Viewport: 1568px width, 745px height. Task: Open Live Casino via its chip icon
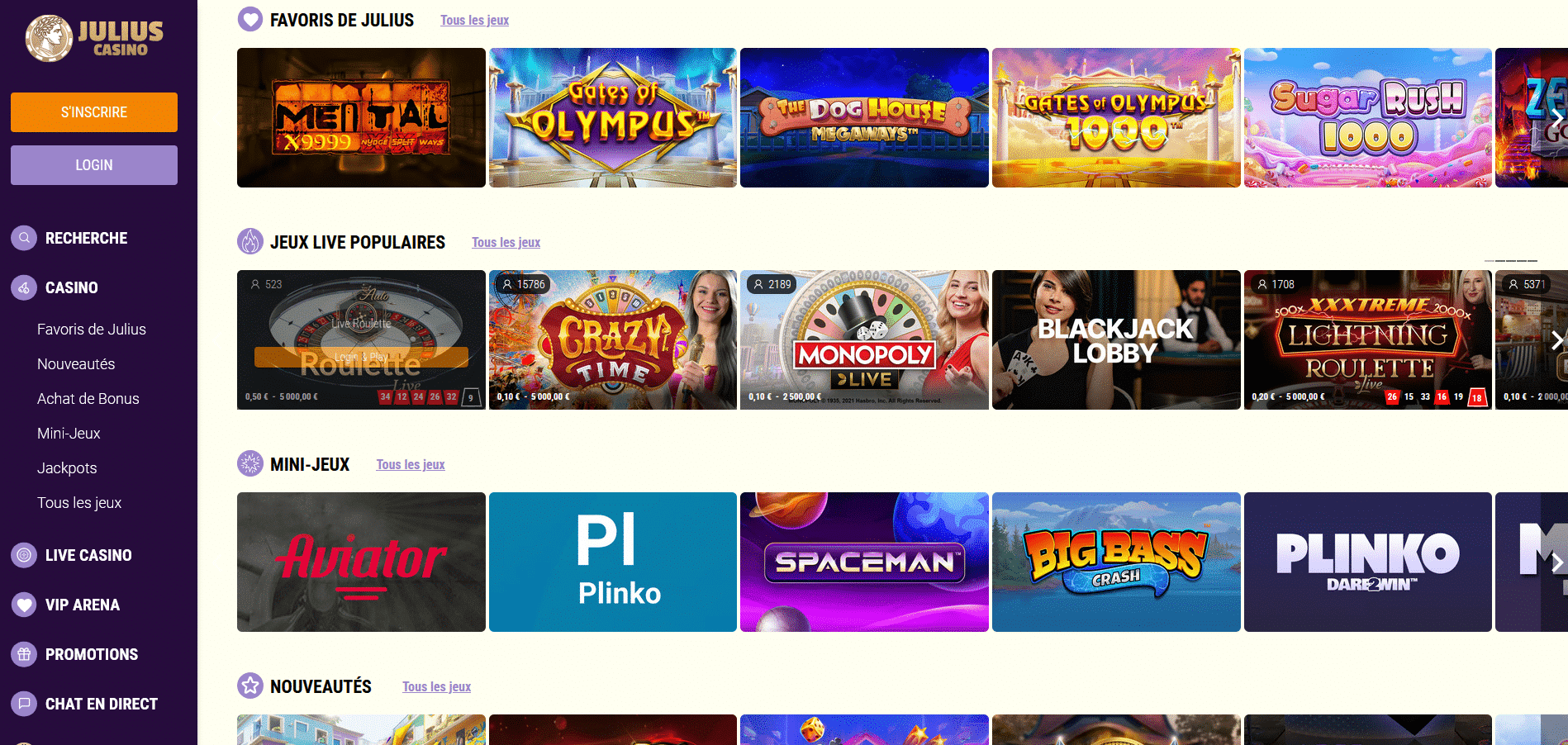[x=24, y=555]
